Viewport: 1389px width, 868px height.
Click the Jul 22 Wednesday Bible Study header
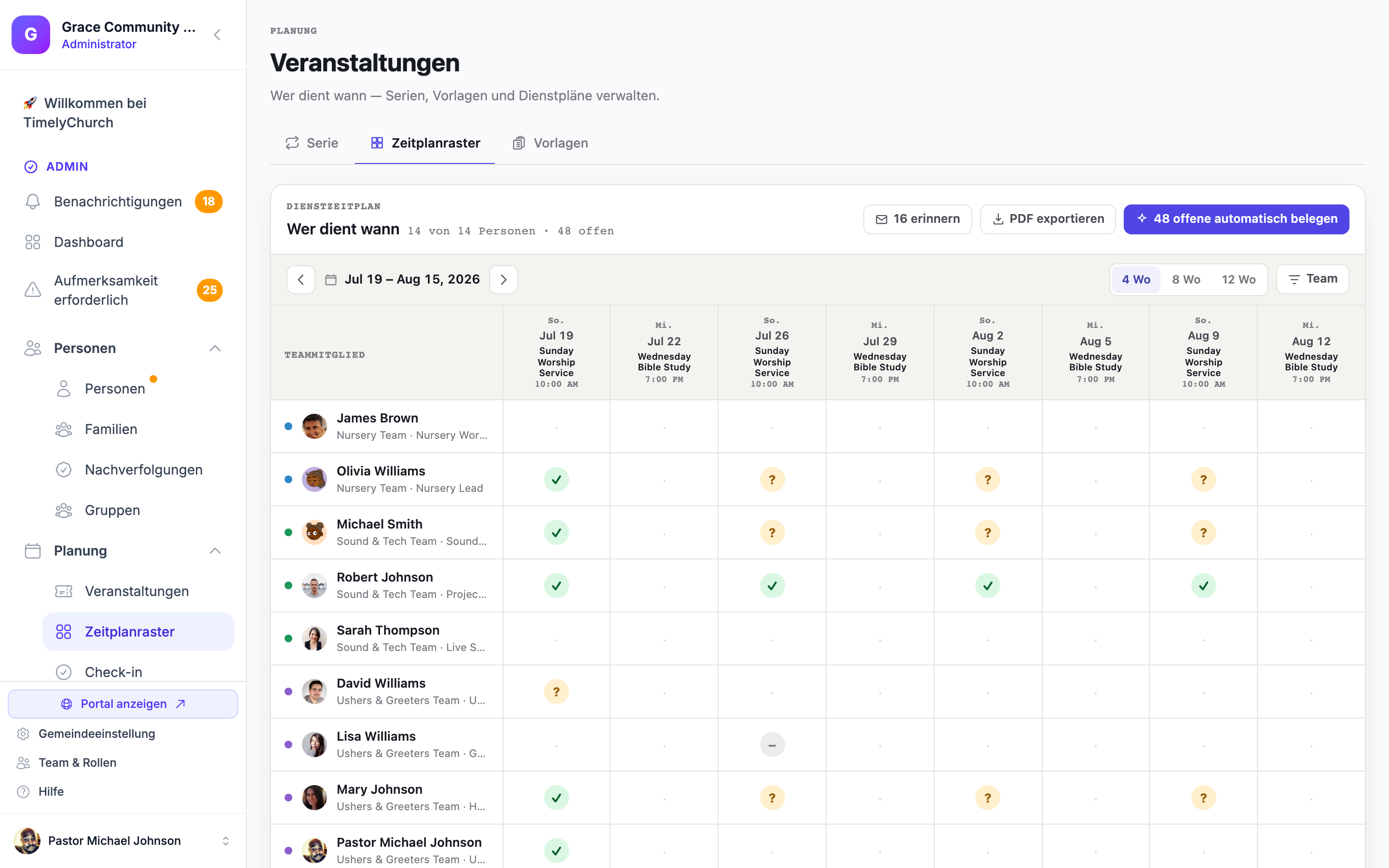(664, 353)
